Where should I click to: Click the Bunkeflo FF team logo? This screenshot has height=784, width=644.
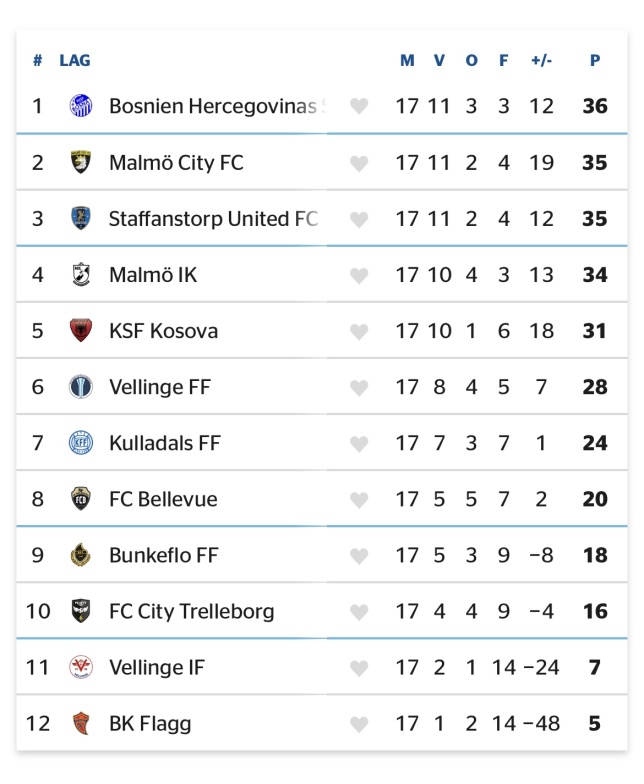pyautogui.click(x=81, y=555)
